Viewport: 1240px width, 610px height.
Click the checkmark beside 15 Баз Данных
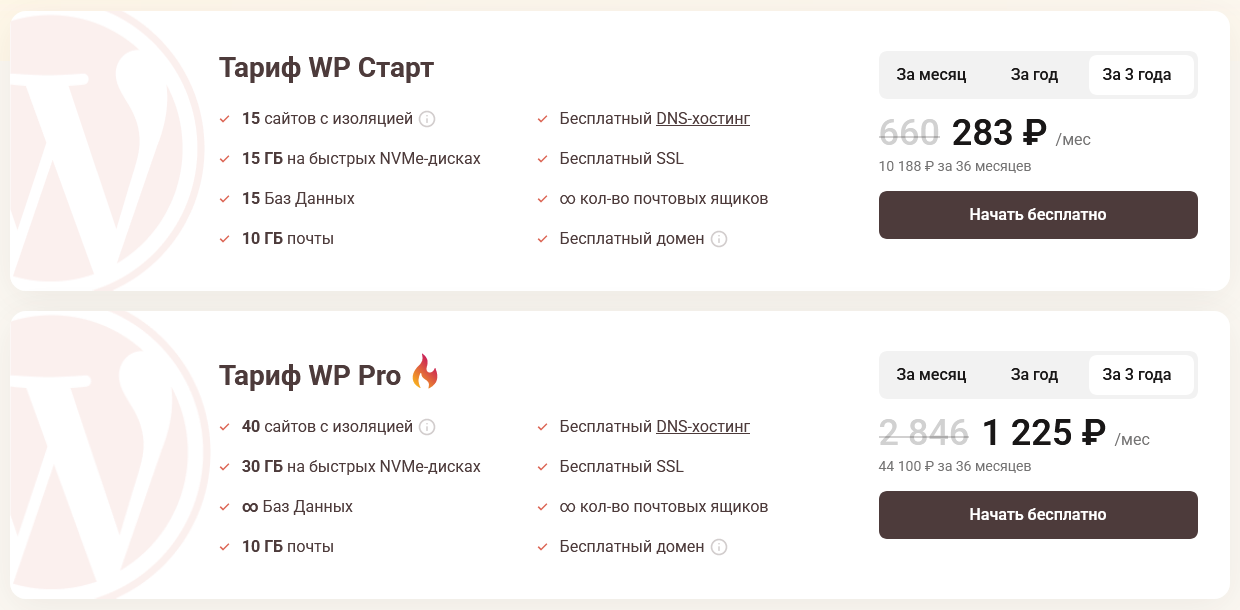(x=224, y=199)
